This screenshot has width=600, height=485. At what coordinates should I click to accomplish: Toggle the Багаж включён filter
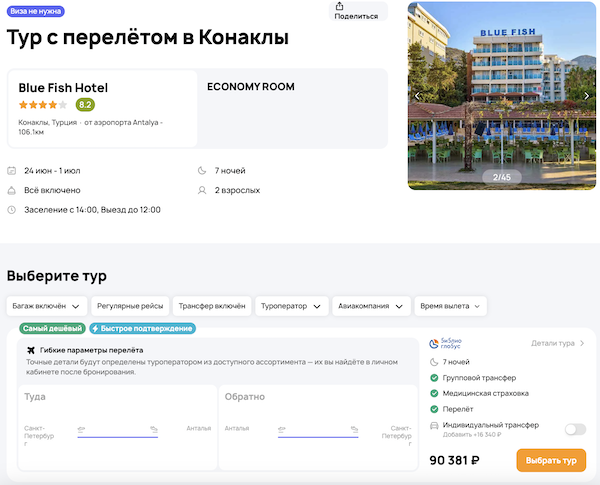pos(46,306)
